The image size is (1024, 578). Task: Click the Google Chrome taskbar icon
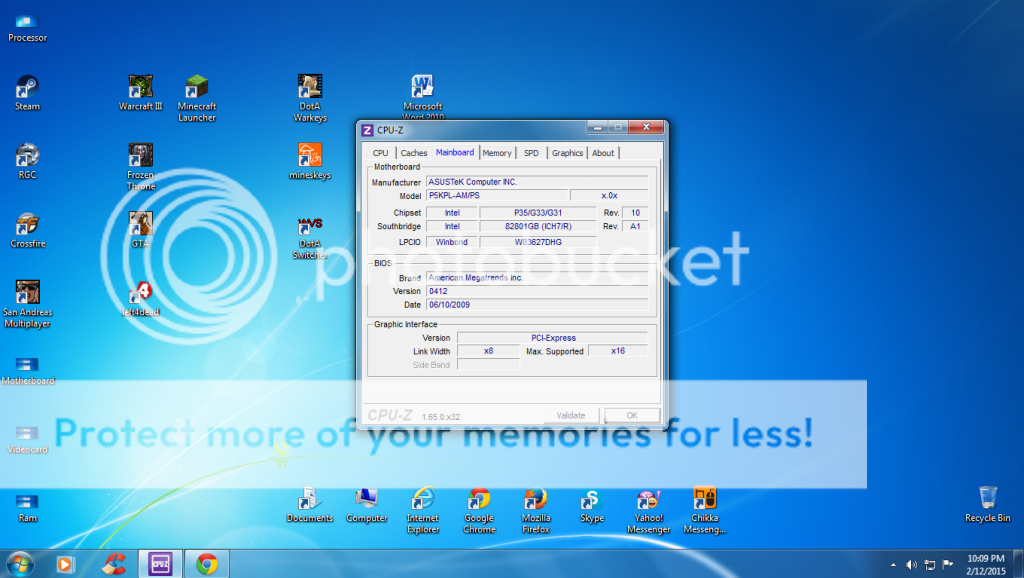point(207,563)
